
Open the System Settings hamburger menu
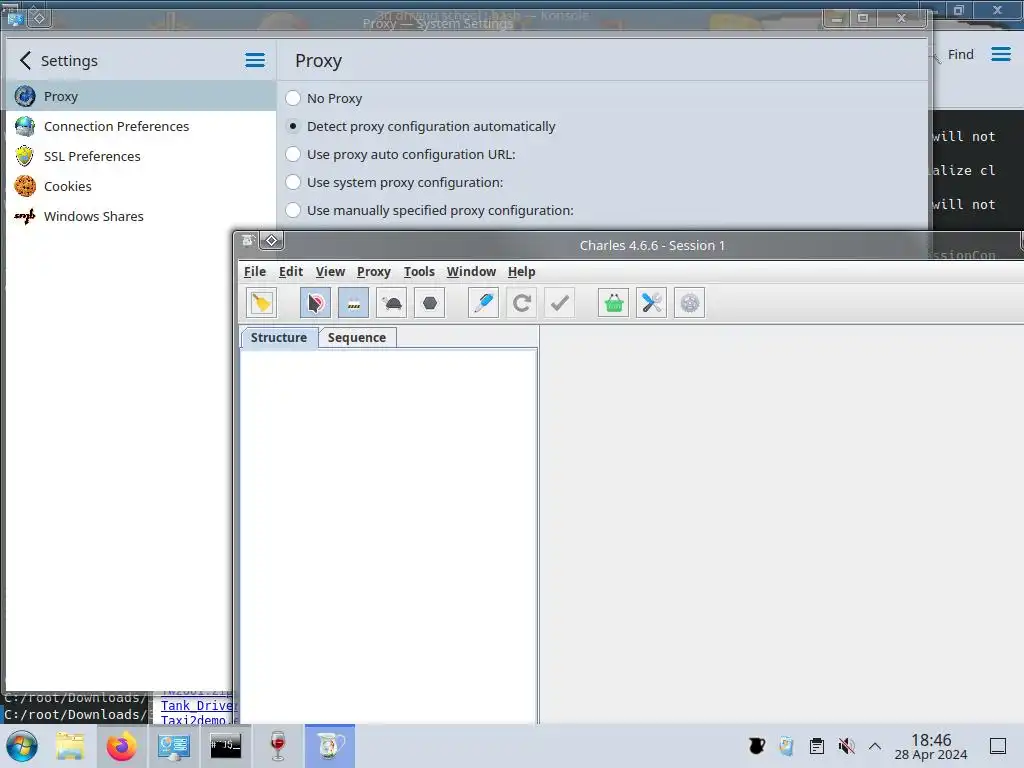(255, 61)
